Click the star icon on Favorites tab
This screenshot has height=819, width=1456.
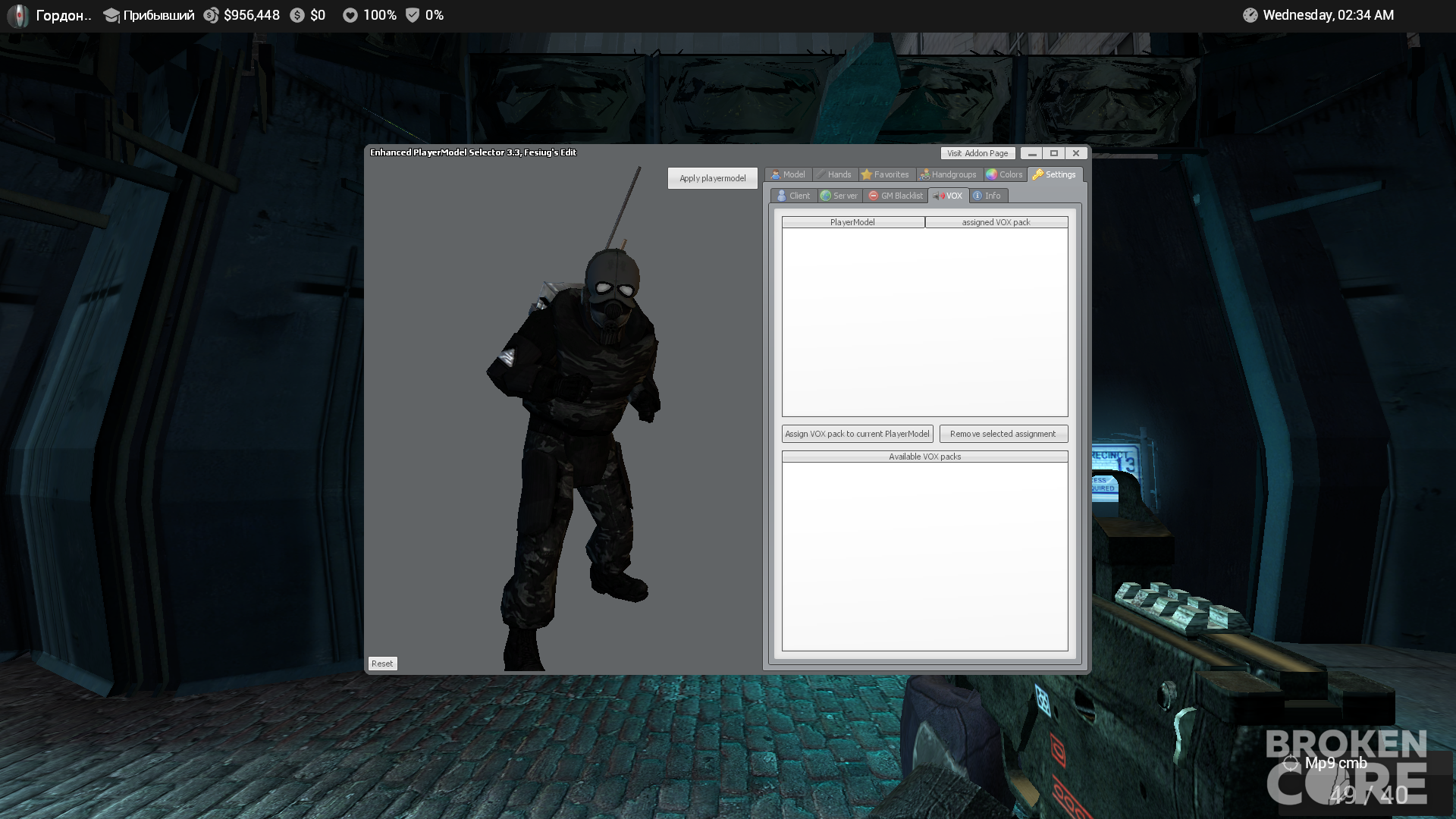coord(867,174)
